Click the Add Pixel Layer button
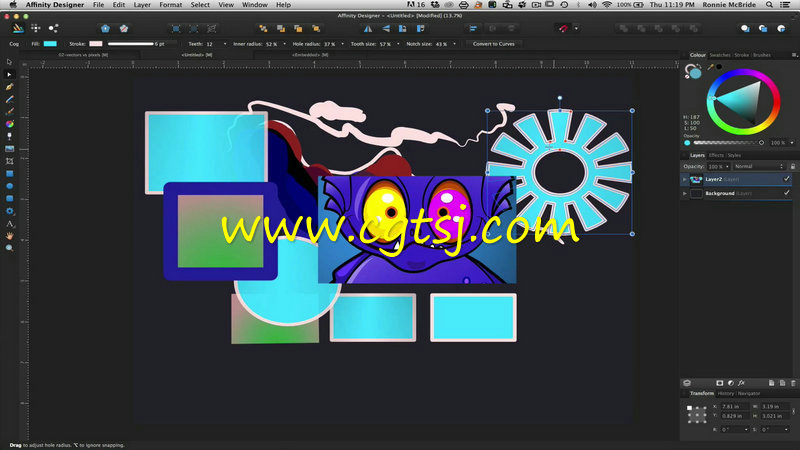This screenshot has height=450, width=800. pos(782,383)
